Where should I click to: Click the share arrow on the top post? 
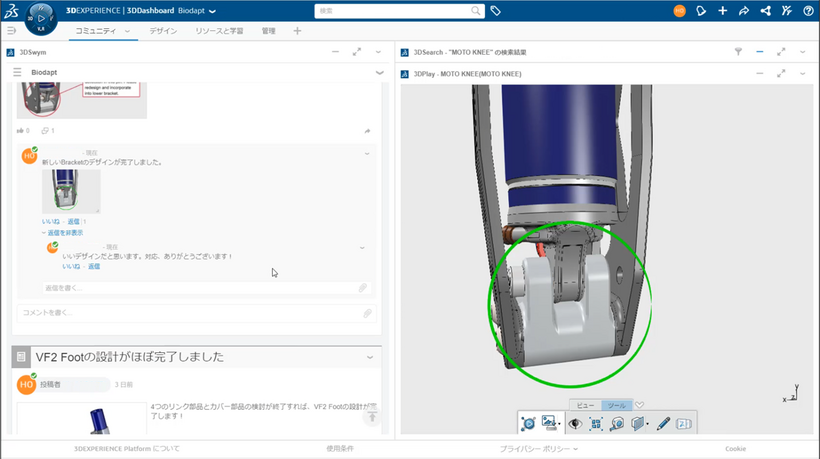[x=367, y=131]
